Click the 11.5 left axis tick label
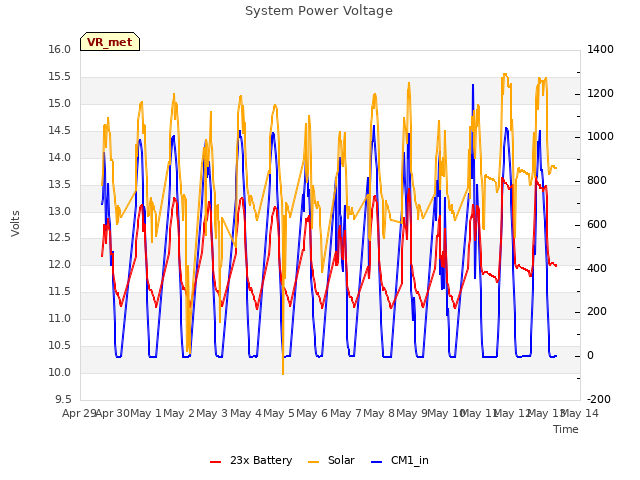640x480 pixels. [x=60, y=291]
